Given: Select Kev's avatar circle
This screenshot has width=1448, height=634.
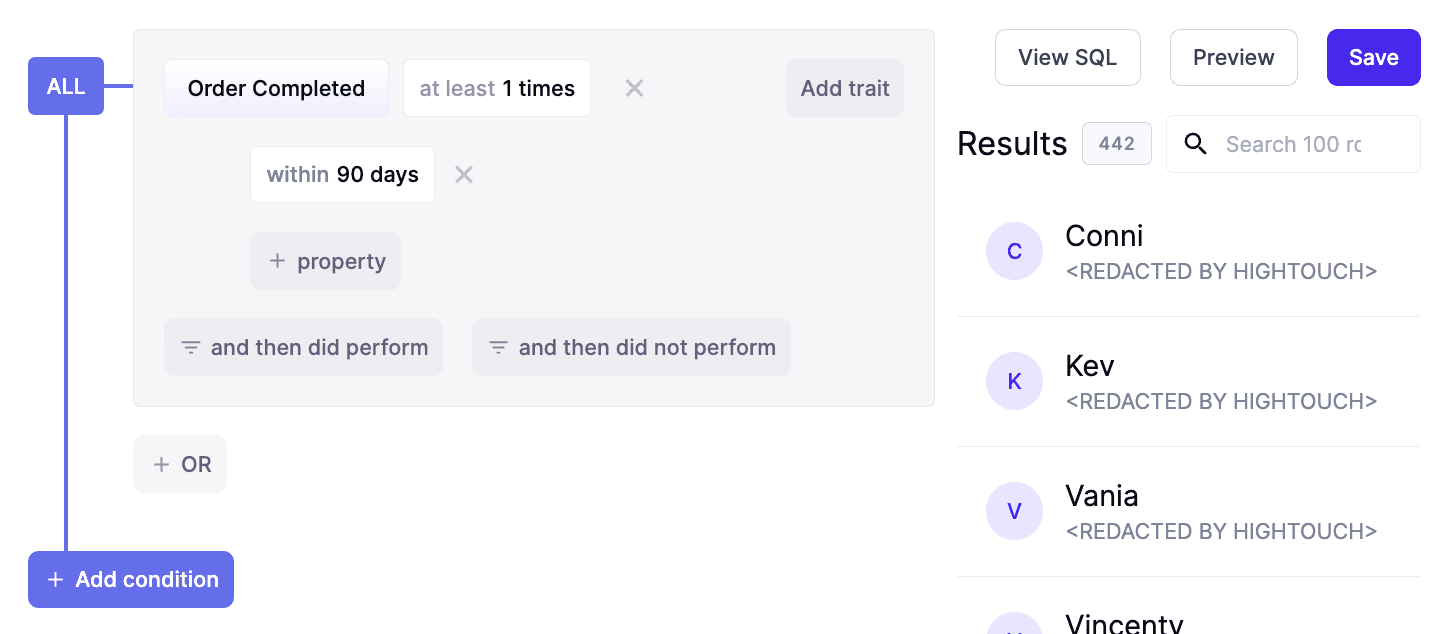Looking at the screenshot, I should coord(1014,381).
